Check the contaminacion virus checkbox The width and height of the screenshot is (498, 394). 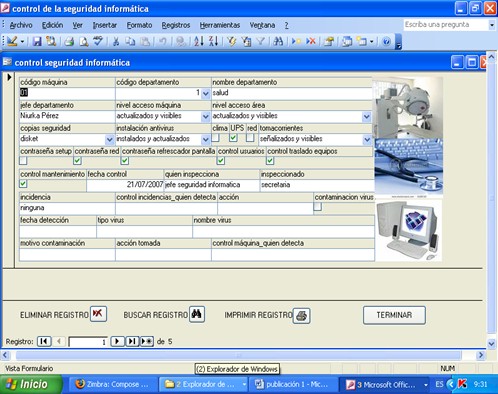(318, 207)
